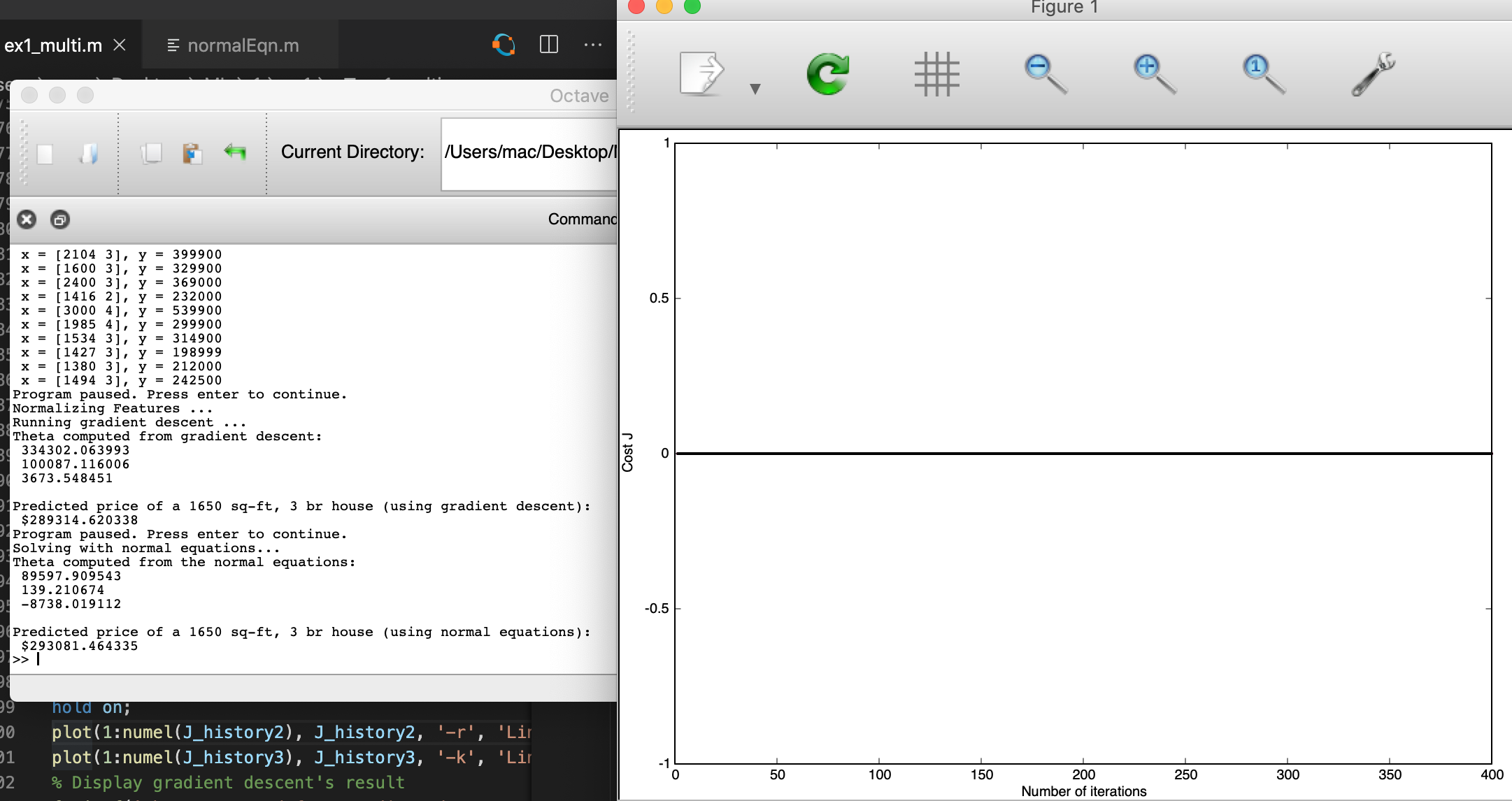Click the Copy icon in Octave toolbar
The image size is (1512, 801).
tap(151, 153)
